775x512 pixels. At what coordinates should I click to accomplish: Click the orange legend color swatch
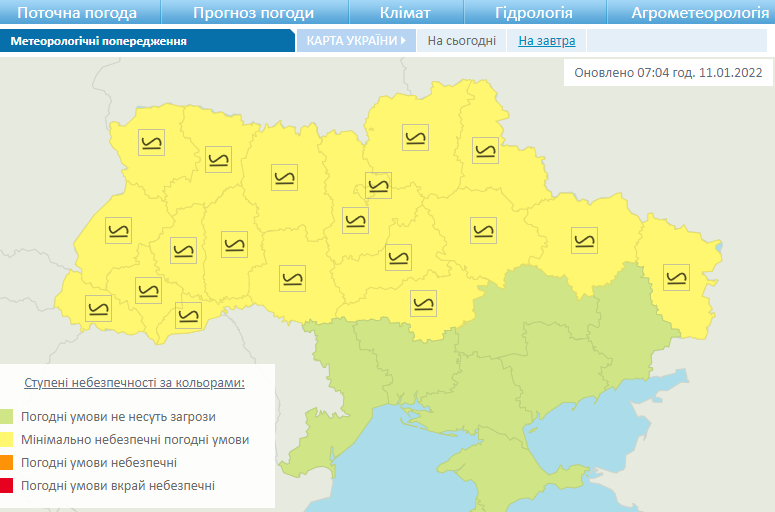[x=7, y=463]
